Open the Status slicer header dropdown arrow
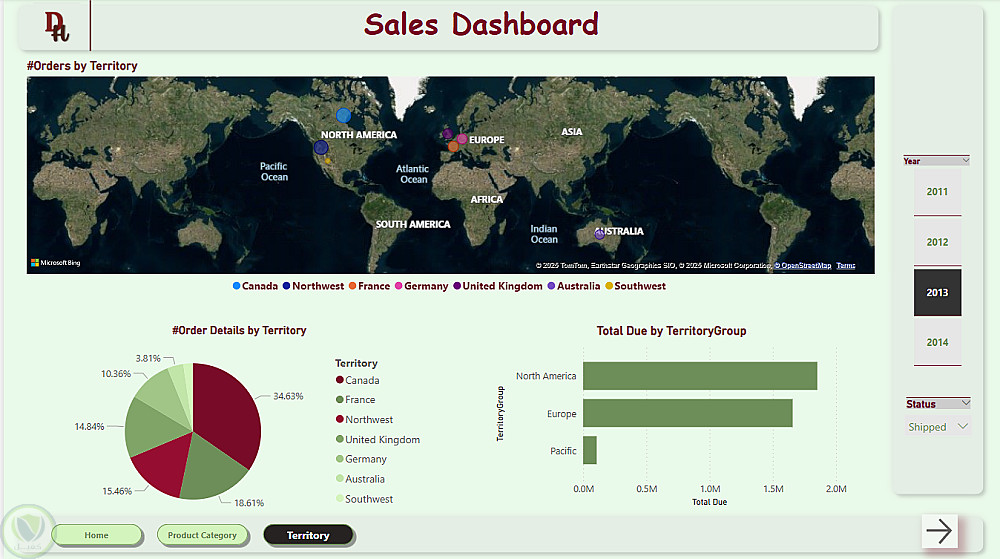 click(966, 403)
